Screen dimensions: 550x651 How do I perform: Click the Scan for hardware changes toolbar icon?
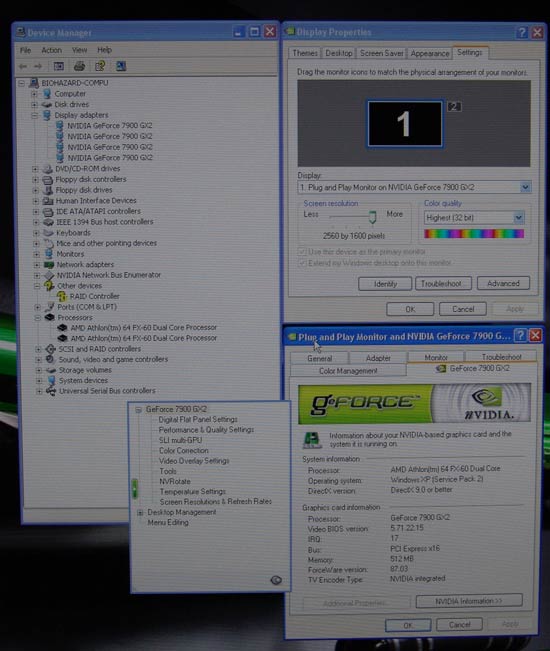[x=121, y=66]
